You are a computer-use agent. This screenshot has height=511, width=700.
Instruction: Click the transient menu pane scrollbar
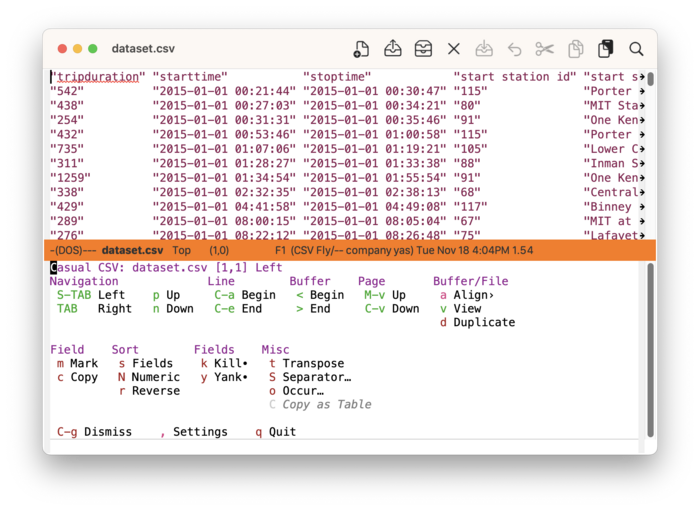[650, 350]
